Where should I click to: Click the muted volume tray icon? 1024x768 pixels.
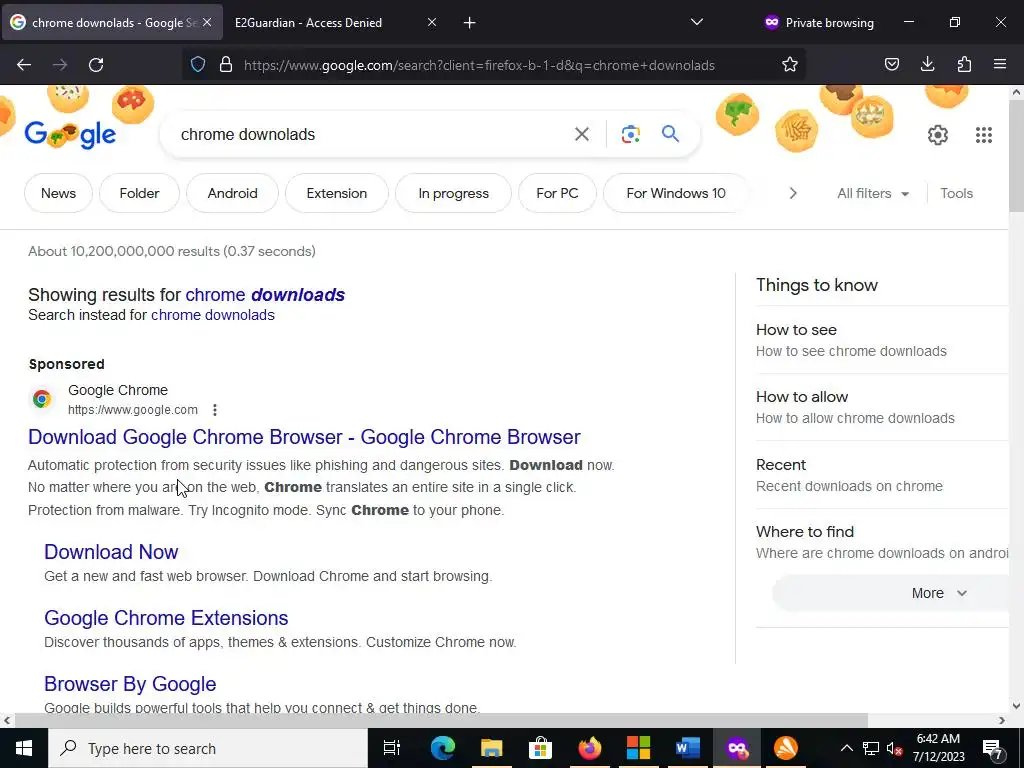(x=895, y=748)
